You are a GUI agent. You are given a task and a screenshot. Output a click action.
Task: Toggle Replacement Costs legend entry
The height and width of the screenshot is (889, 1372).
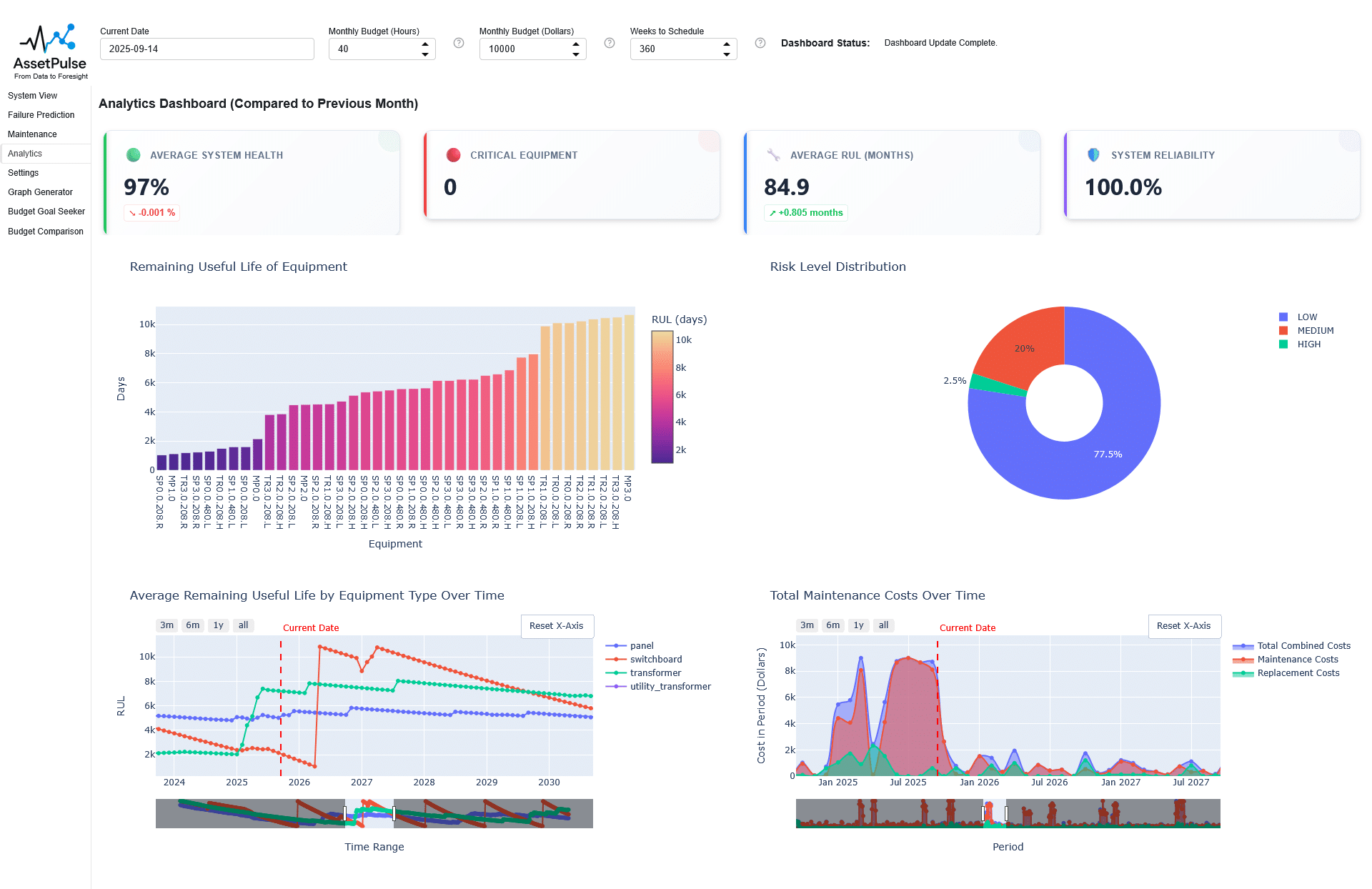(1298, 673)
